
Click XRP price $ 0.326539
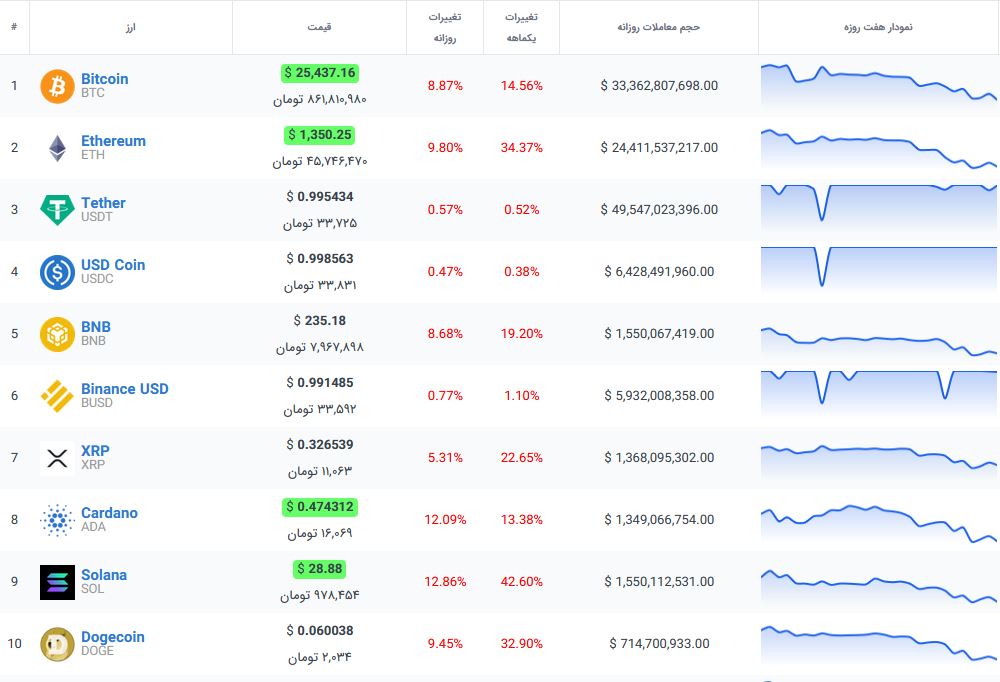320,444
